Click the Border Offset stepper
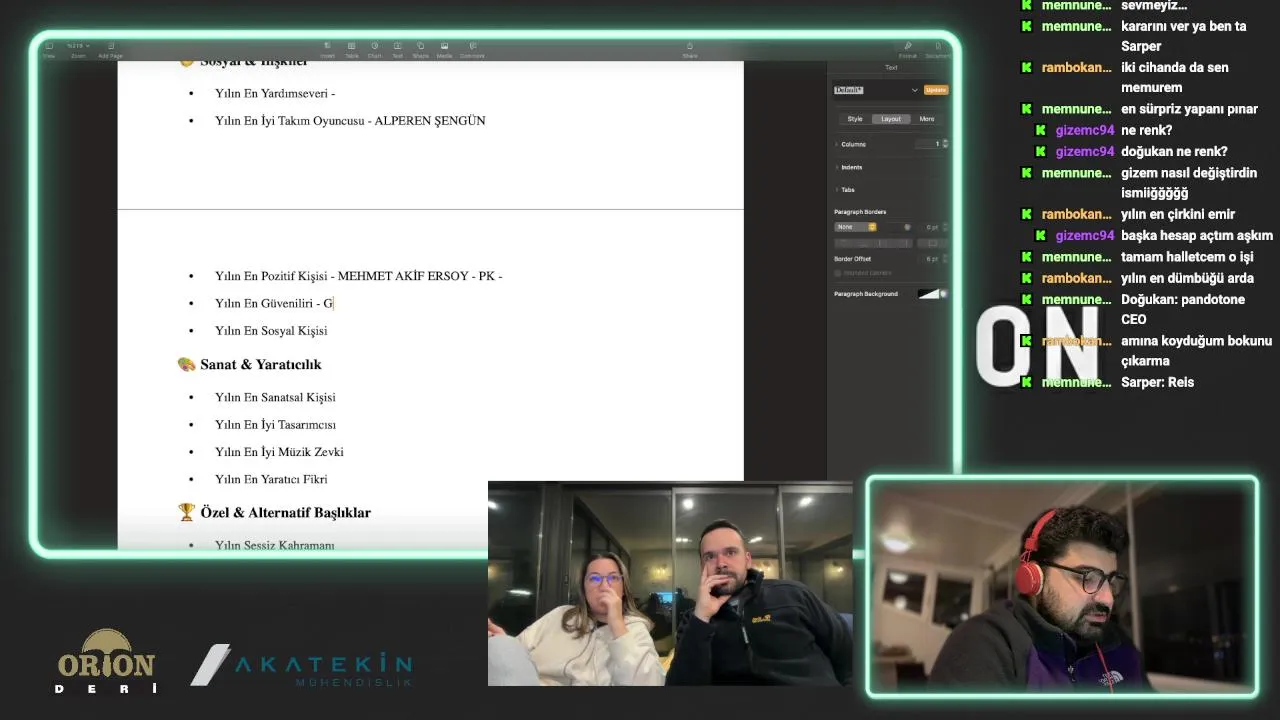Screen dimensions: 1280x720 [x=944, y=259]
